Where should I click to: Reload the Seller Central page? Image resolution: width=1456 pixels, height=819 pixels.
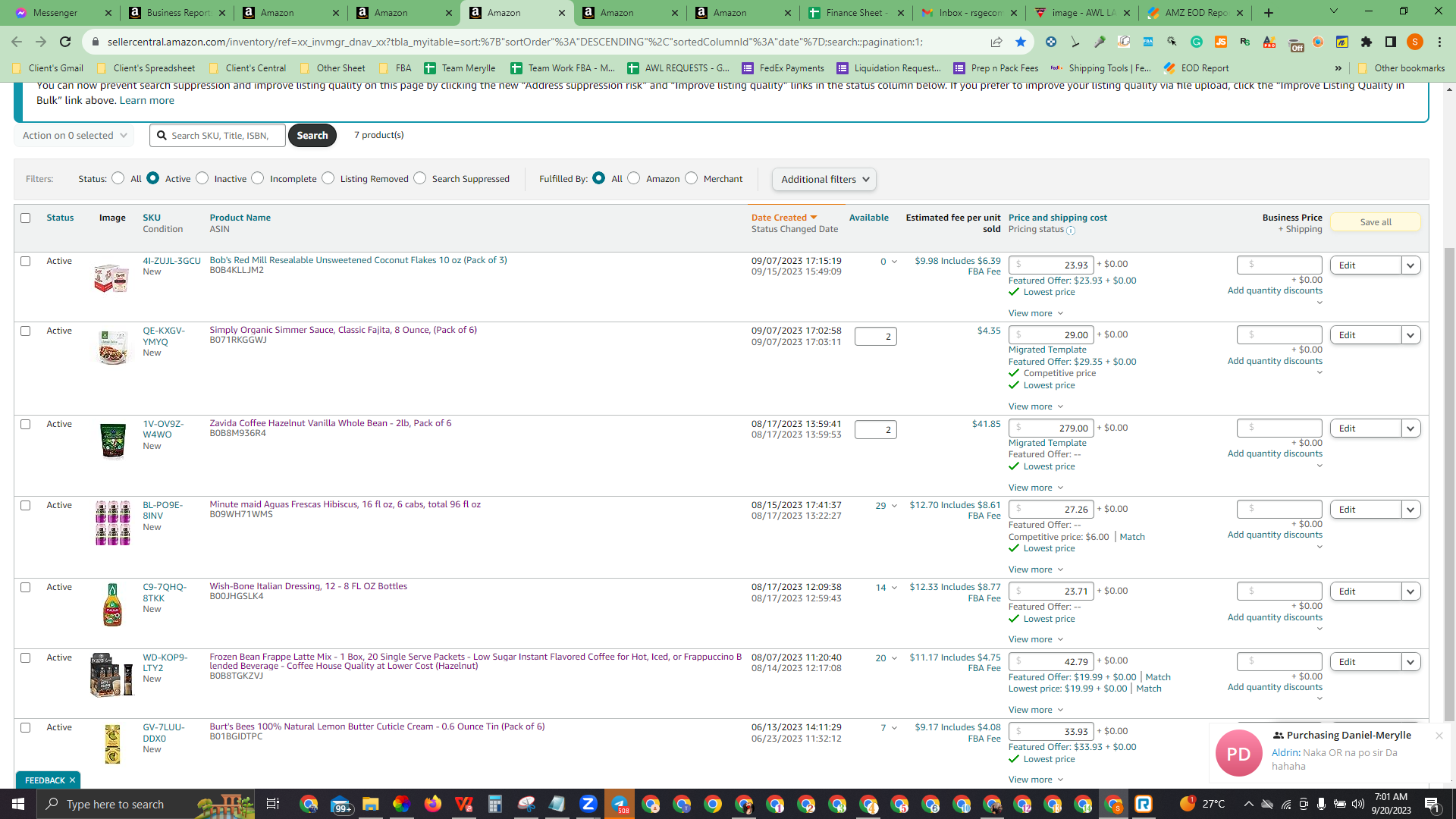[x=65, y=42]
